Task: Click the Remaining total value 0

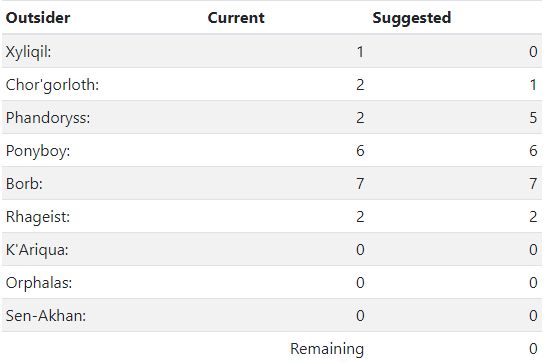Action: pyautogui.click(x=533, y=348)
